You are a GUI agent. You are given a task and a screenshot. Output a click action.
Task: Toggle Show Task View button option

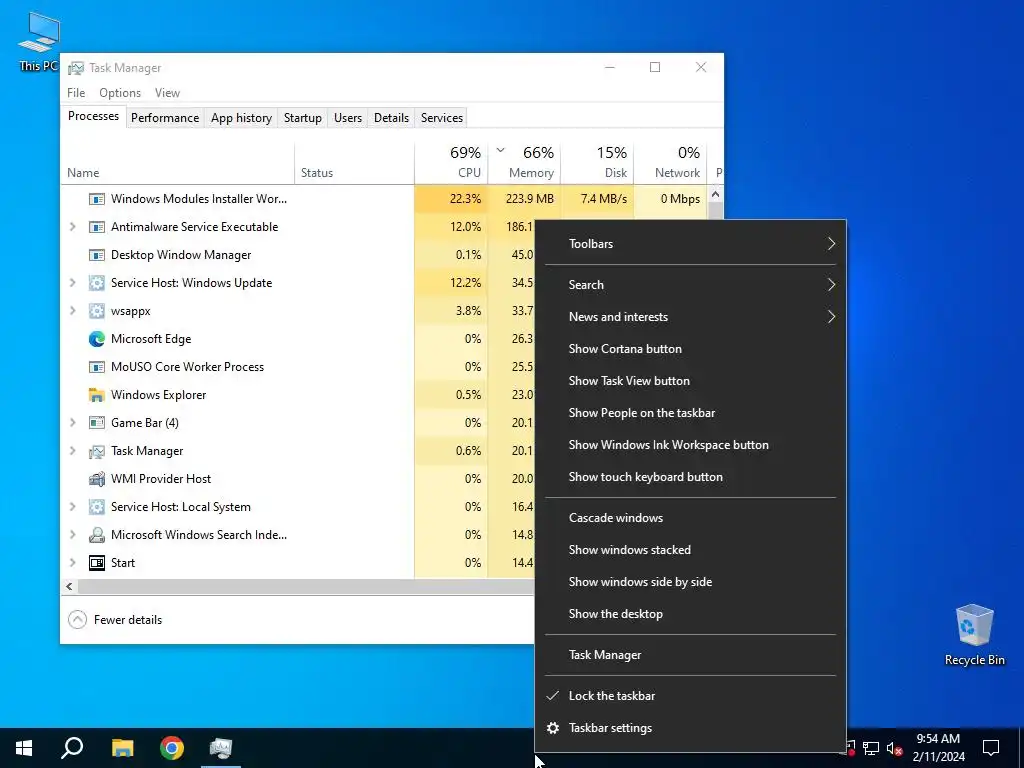[690, 381]
